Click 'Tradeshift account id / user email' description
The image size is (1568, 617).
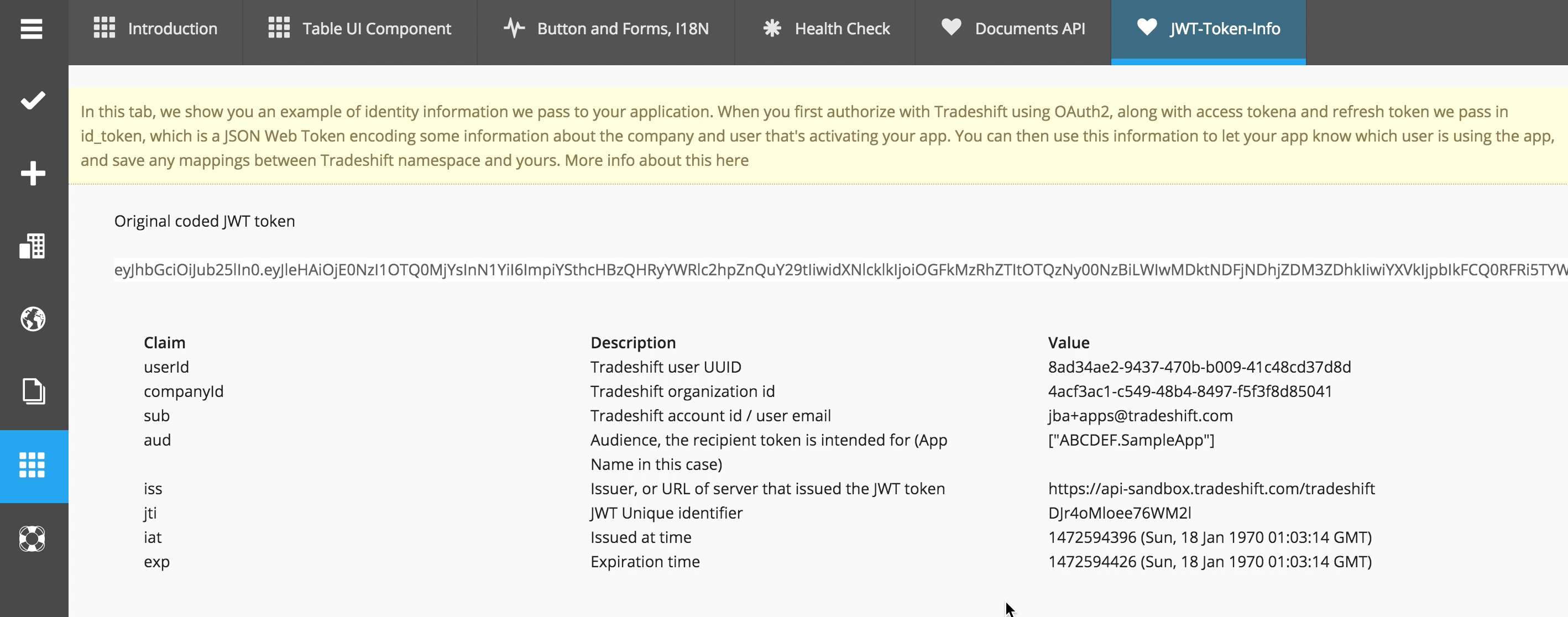coord(710,416)
